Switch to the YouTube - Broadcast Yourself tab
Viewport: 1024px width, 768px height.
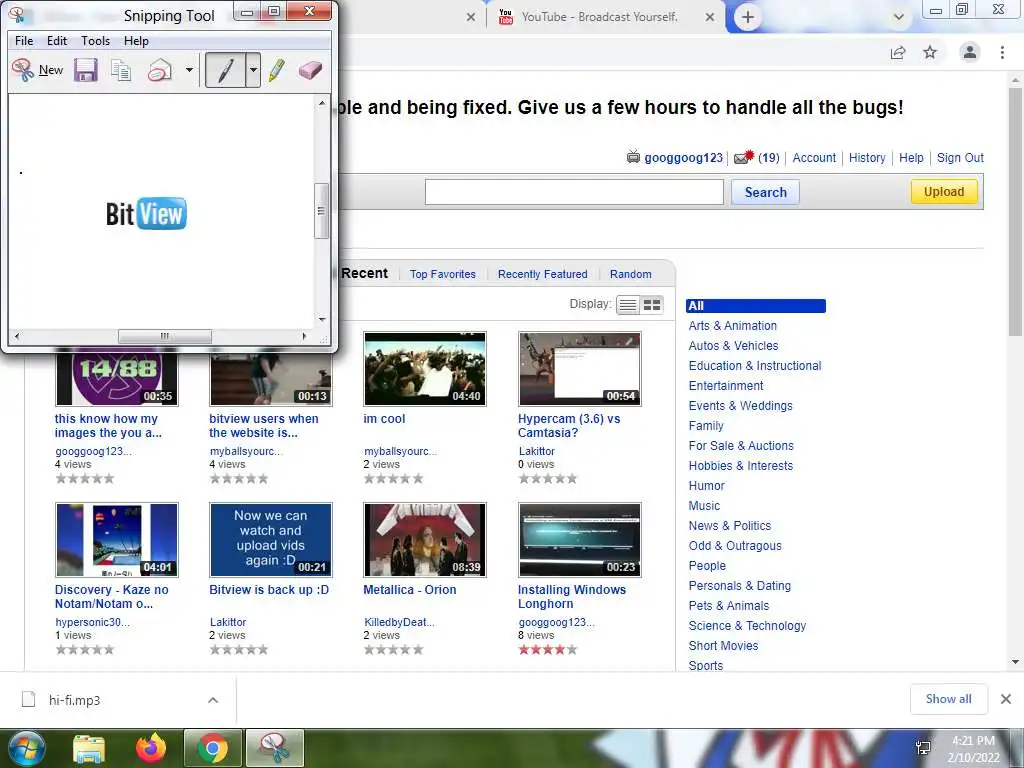[598, 17]
